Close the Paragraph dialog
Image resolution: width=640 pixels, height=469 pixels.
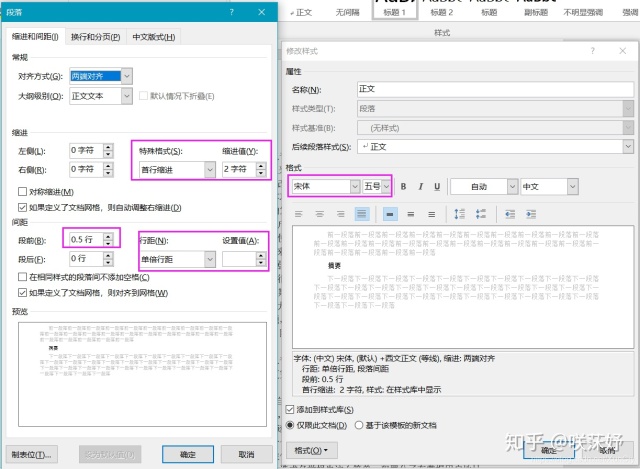coord(262,12)
